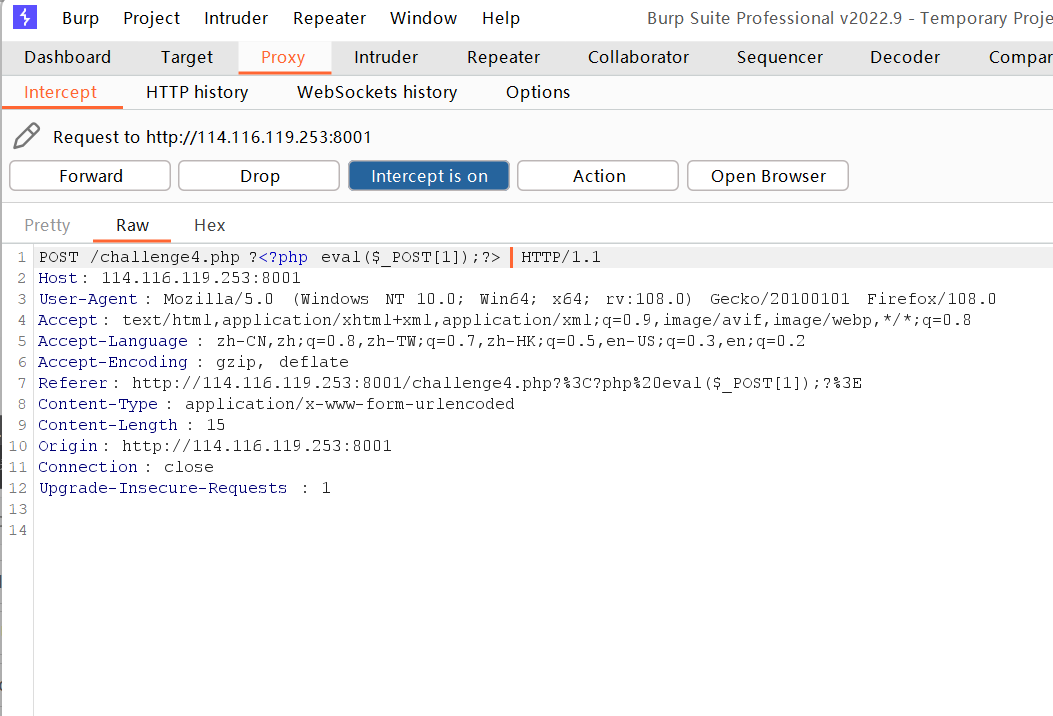Open the Action menu button
The image size is (1053, 716).
pyautogui.click(x=598, y=176)
